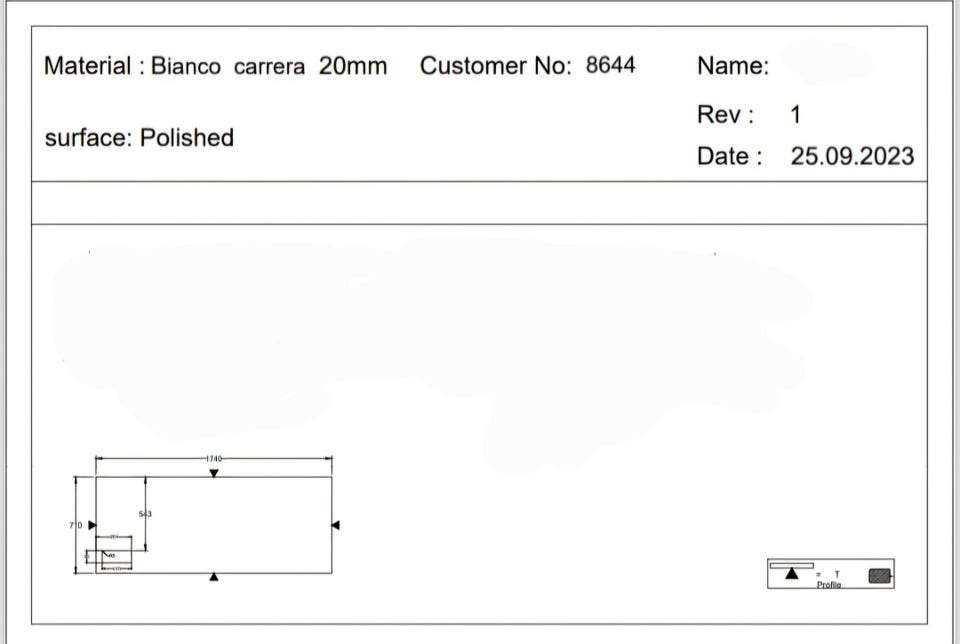The width and height of the screenshot is (960, 644).
Task: Click the legend's black triangle profile symbol
Action: click(792, 574)
